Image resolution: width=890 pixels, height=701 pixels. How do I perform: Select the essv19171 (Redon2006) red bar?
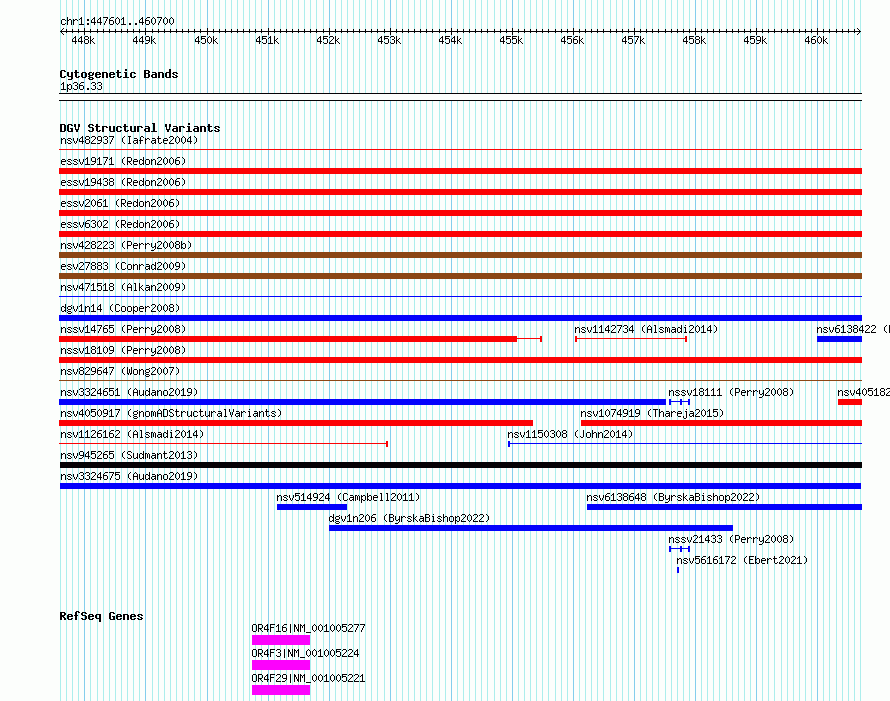tap(460, 171)
